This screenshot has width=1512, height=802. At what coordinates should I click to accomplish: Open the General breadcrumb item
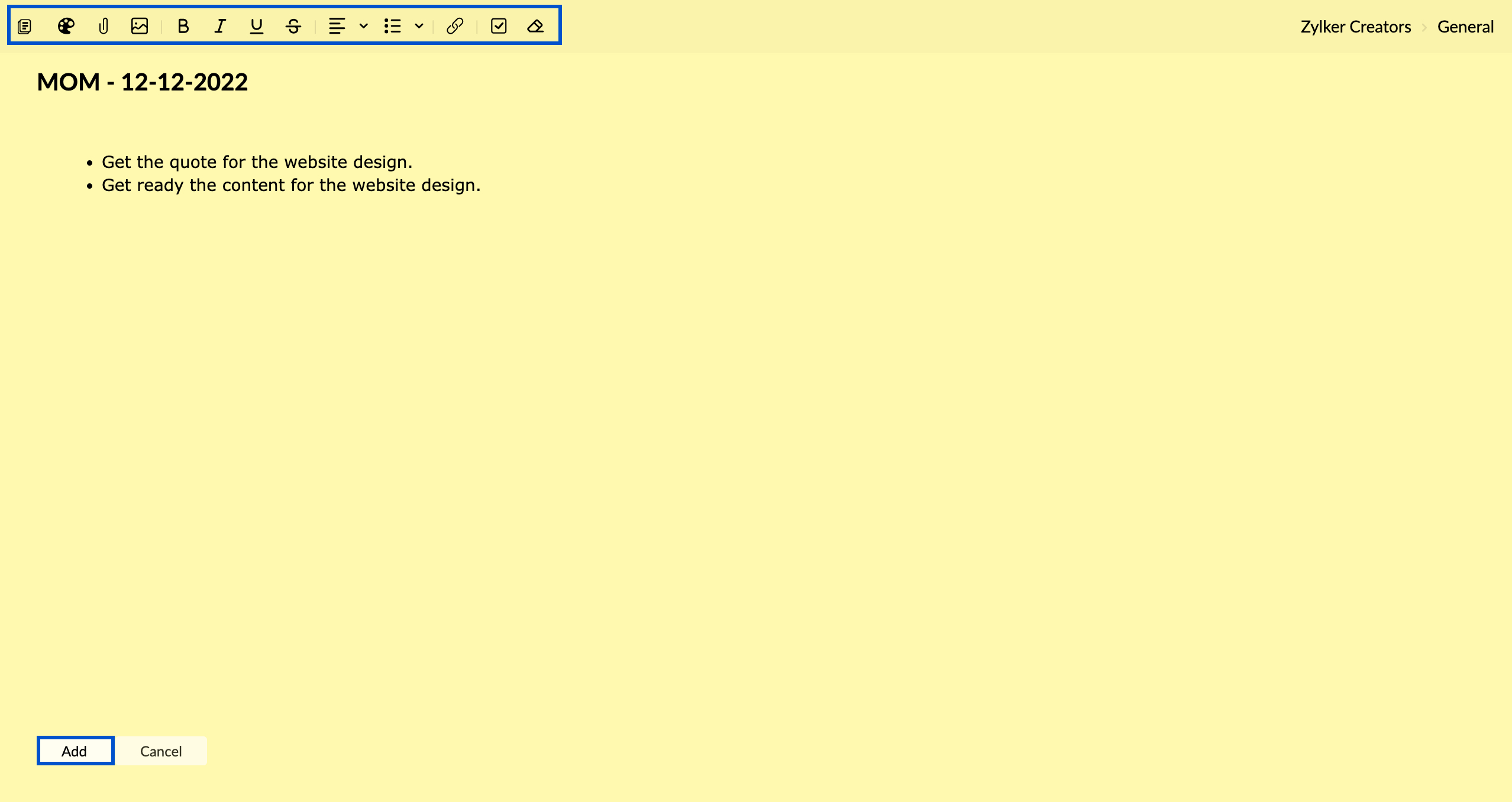[1465, 27]
